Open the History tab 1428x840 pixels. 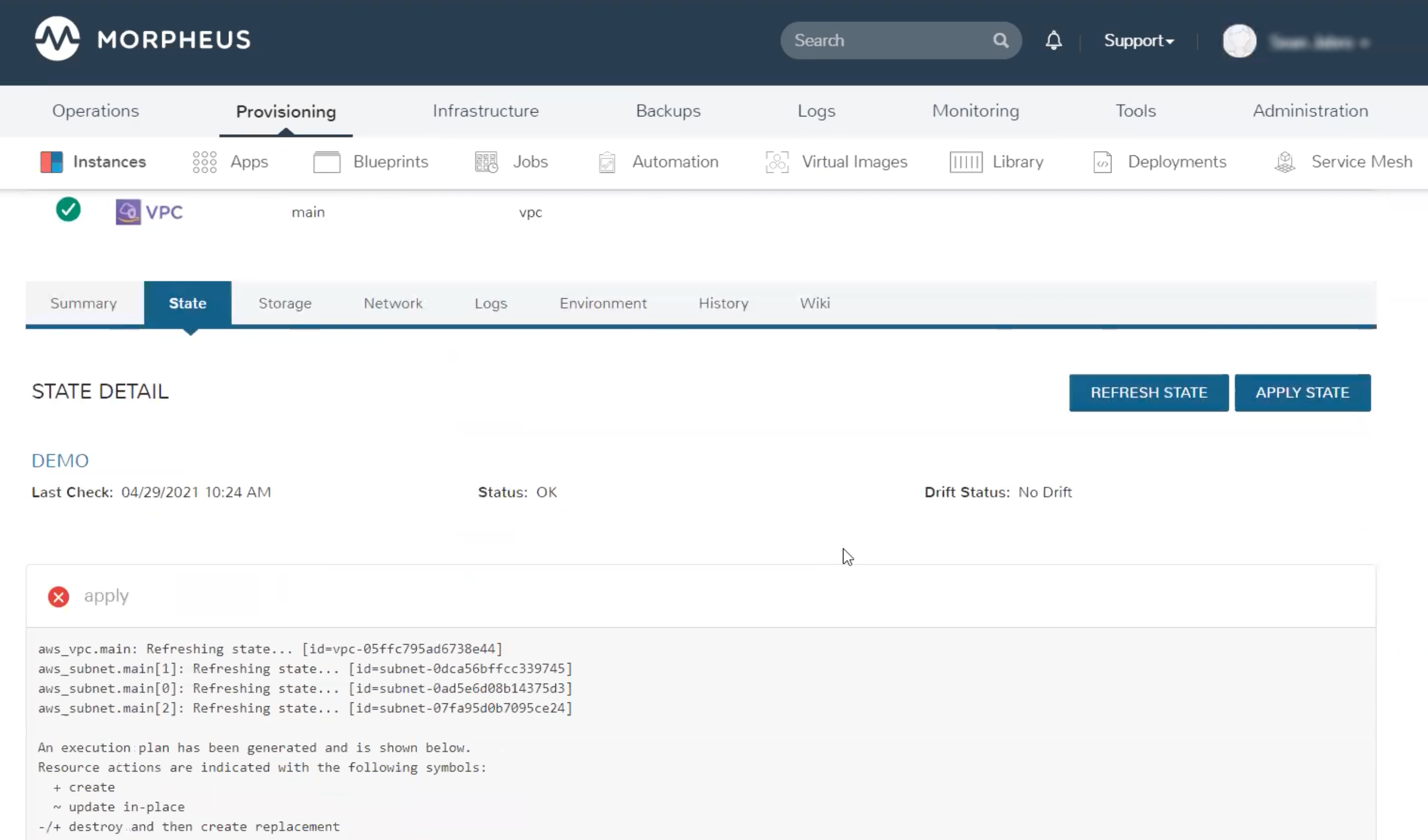point(723,303)
